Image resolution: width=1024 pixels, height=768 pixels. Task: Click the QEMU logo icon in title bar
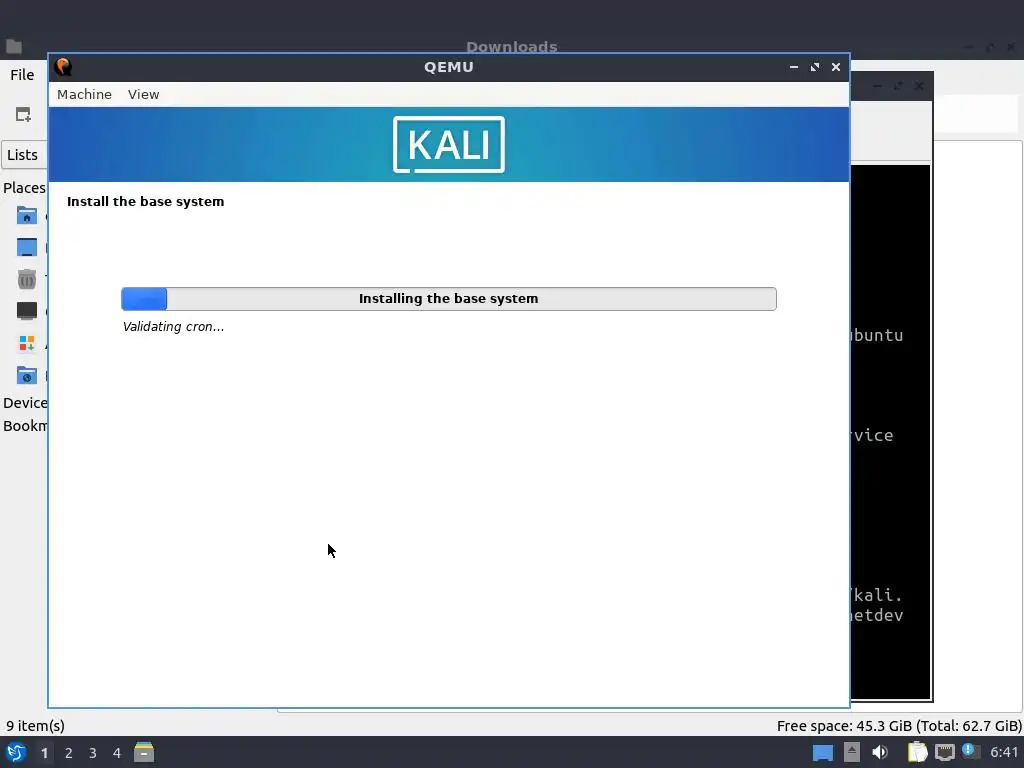pos(63,67)
